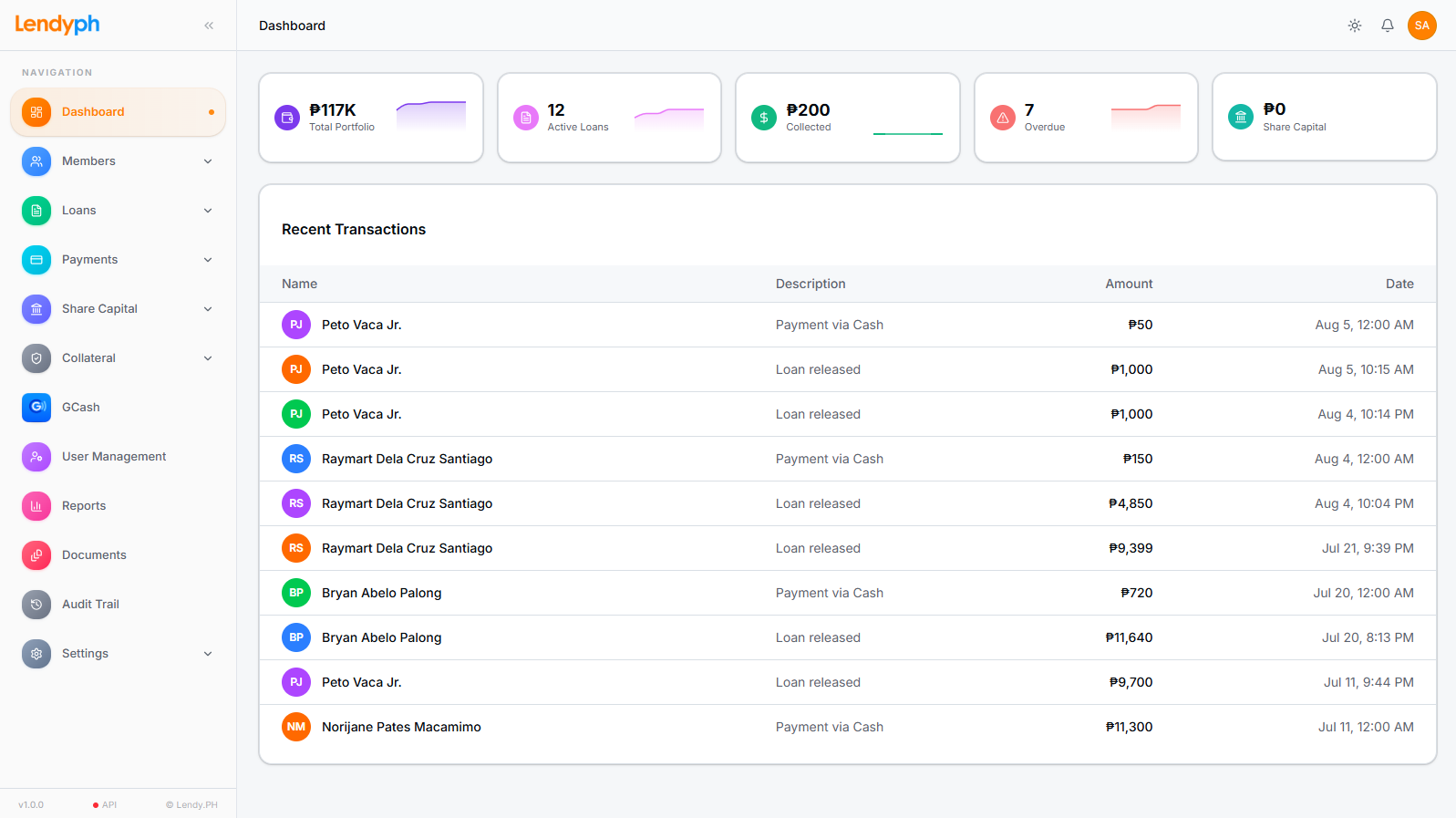Click the Loans sidebar icon

pyautogui.click(x=36, y=211)
